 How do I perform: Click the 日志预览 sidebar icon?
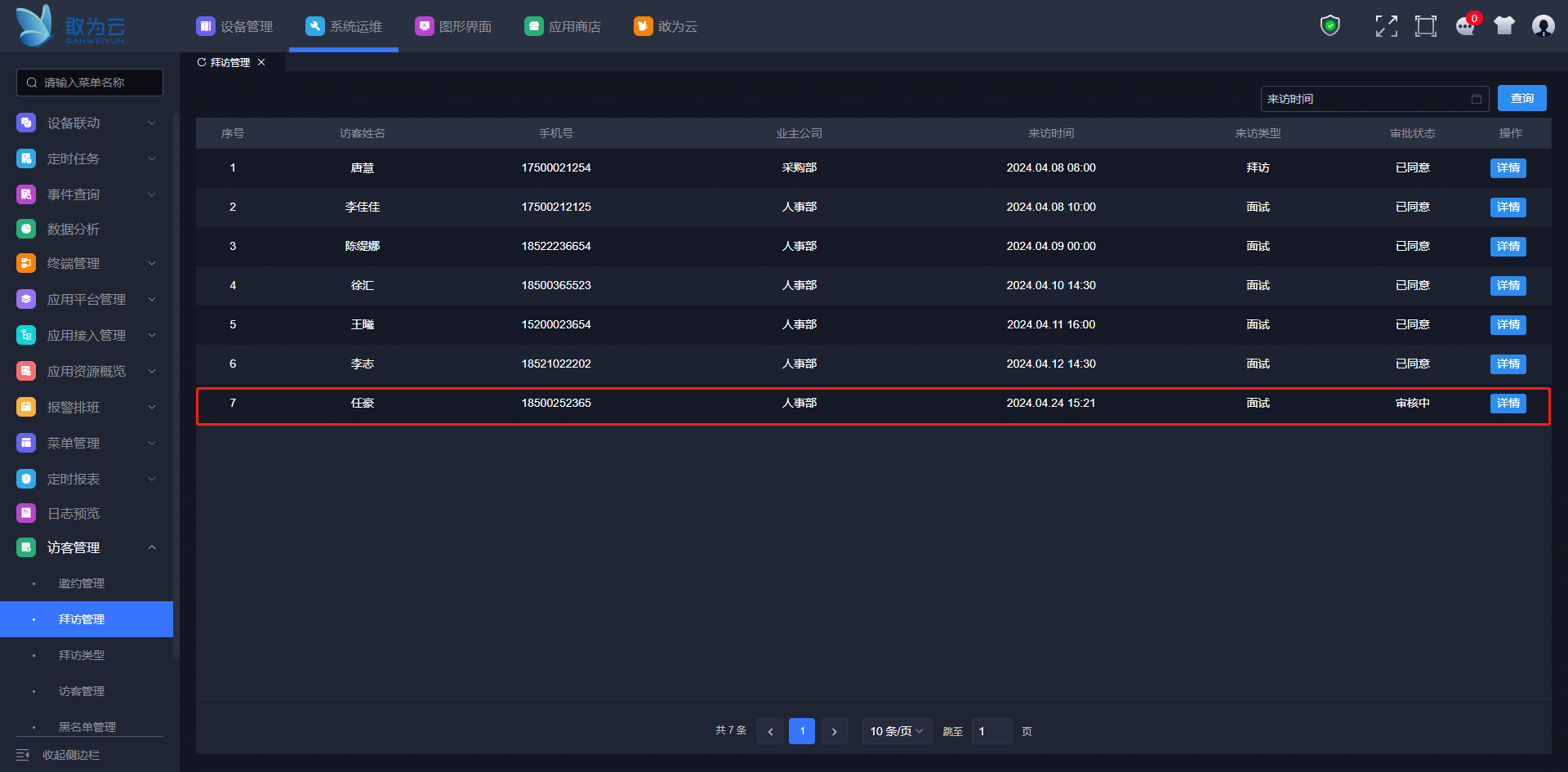click(x=26, y=513)
